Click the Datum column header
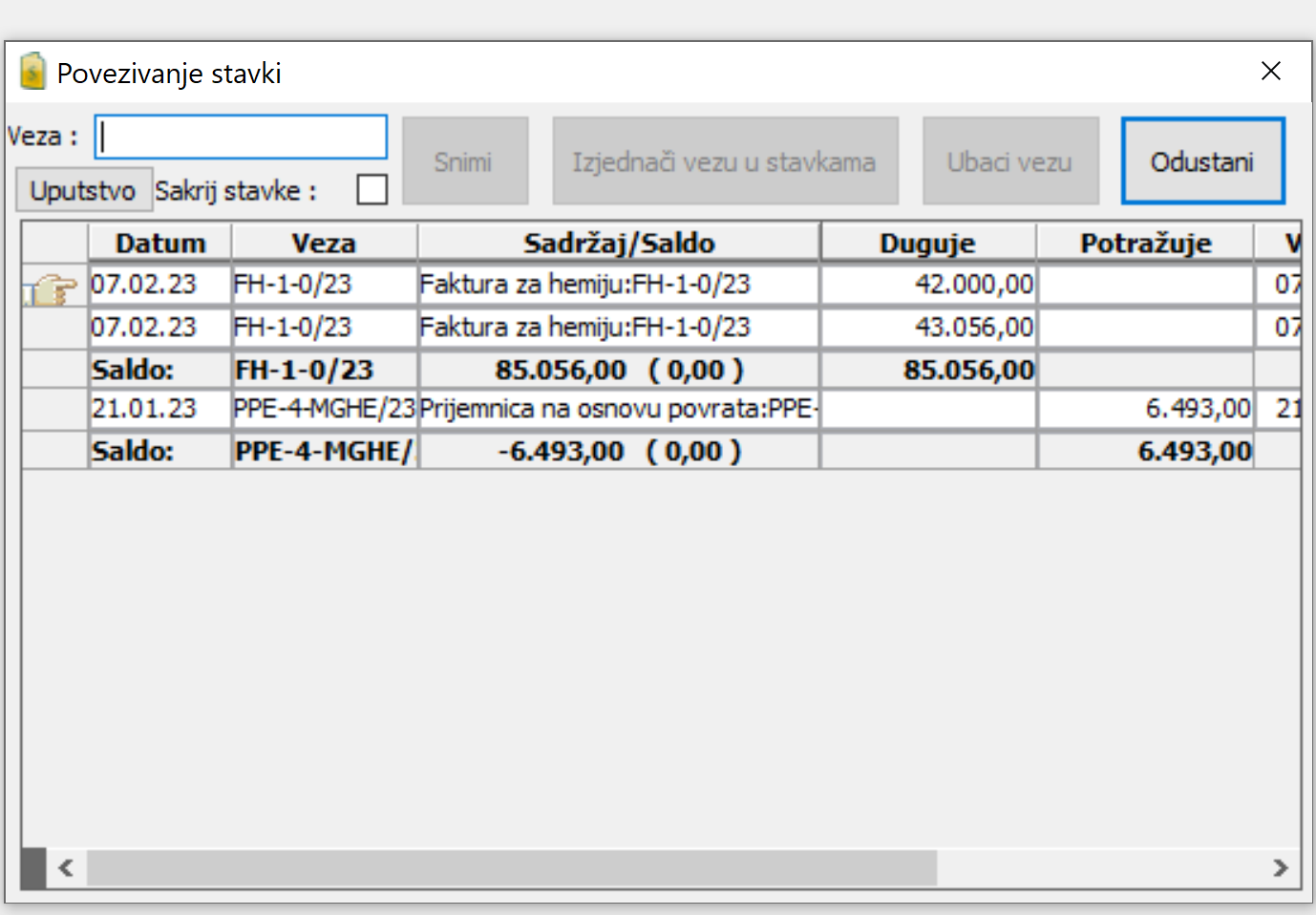The image size is (1316, 915). 160,244
